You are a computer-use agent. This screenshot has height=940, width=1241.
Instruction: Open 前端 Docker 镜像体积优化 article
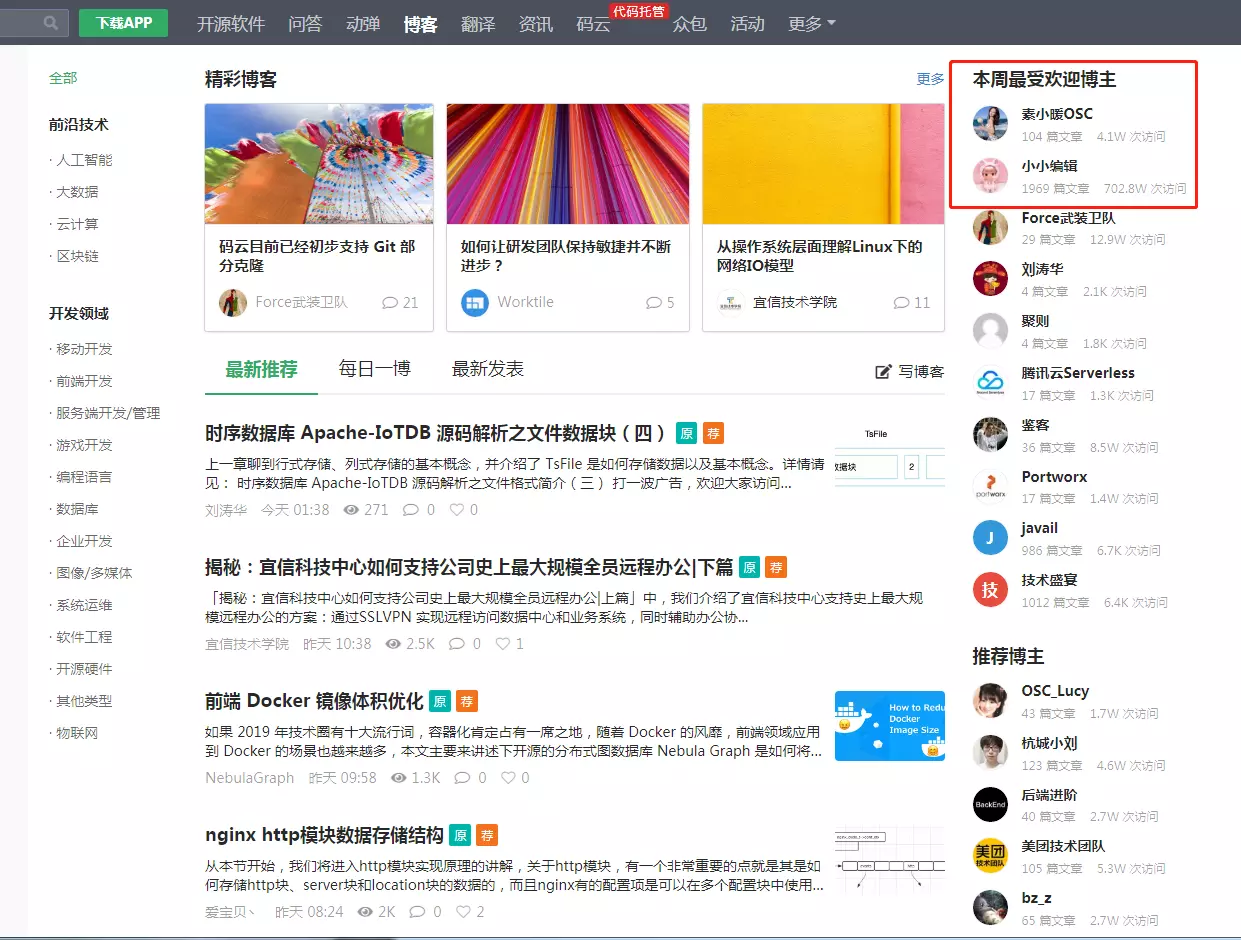[314, 700]
